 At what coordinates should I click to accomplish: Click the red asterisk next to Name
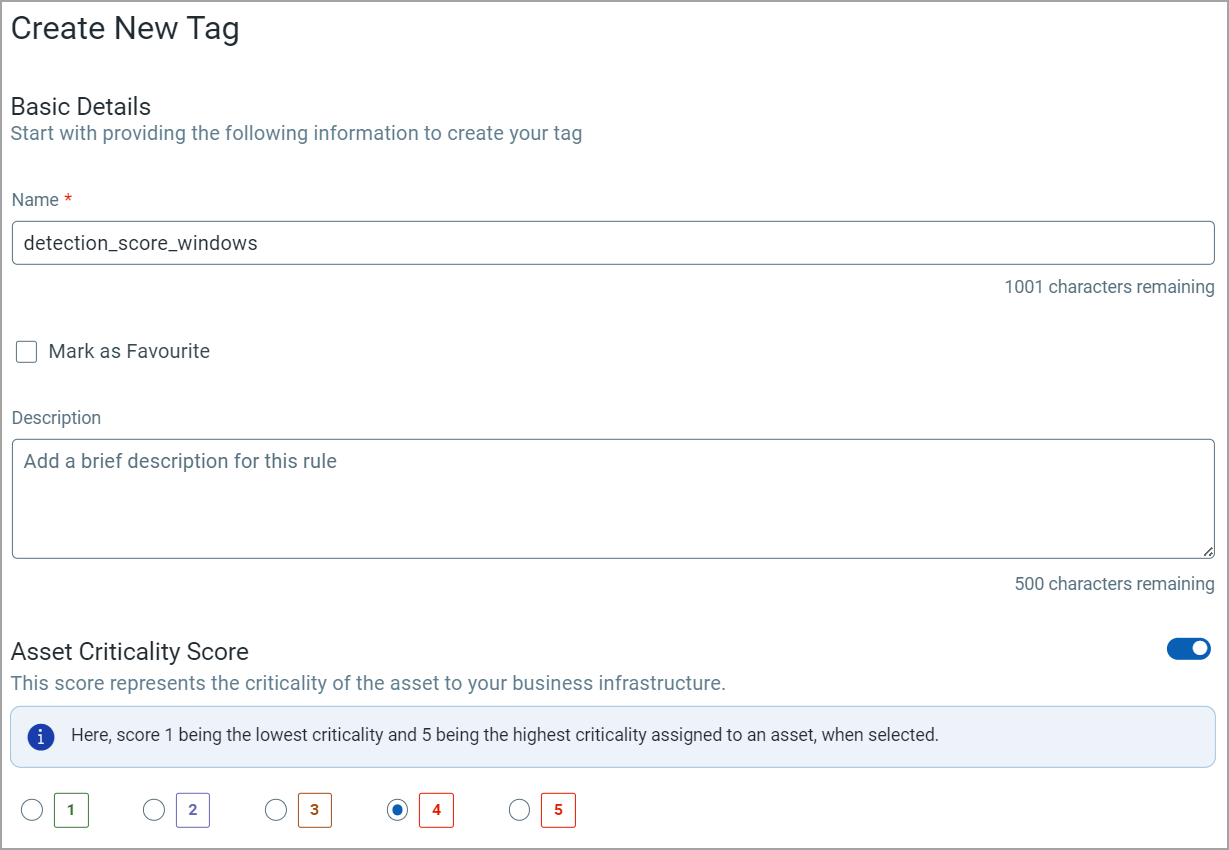click(x=67, y=199)
